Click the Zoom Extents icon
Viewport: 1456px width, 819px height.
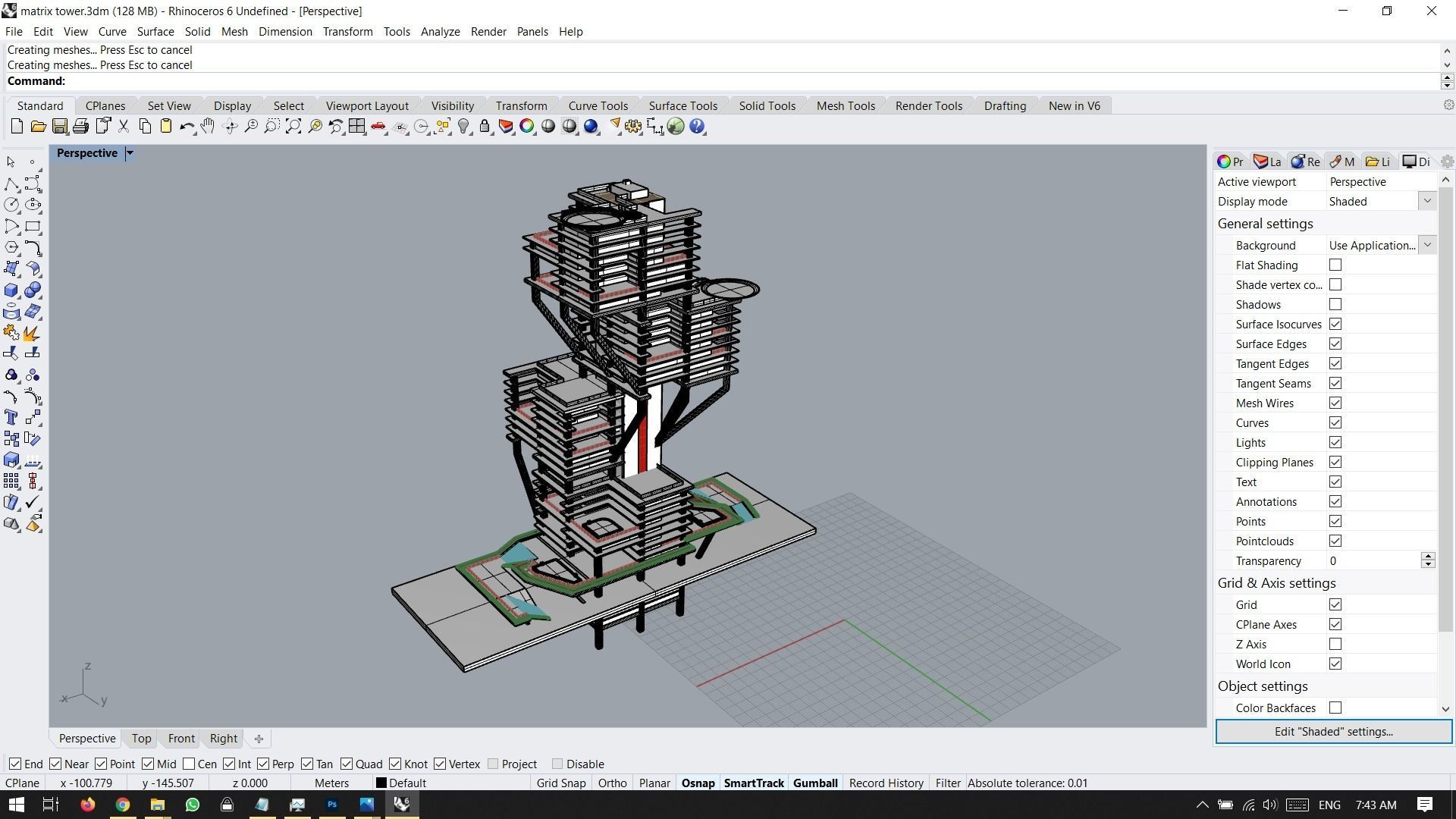click(293, 127)
